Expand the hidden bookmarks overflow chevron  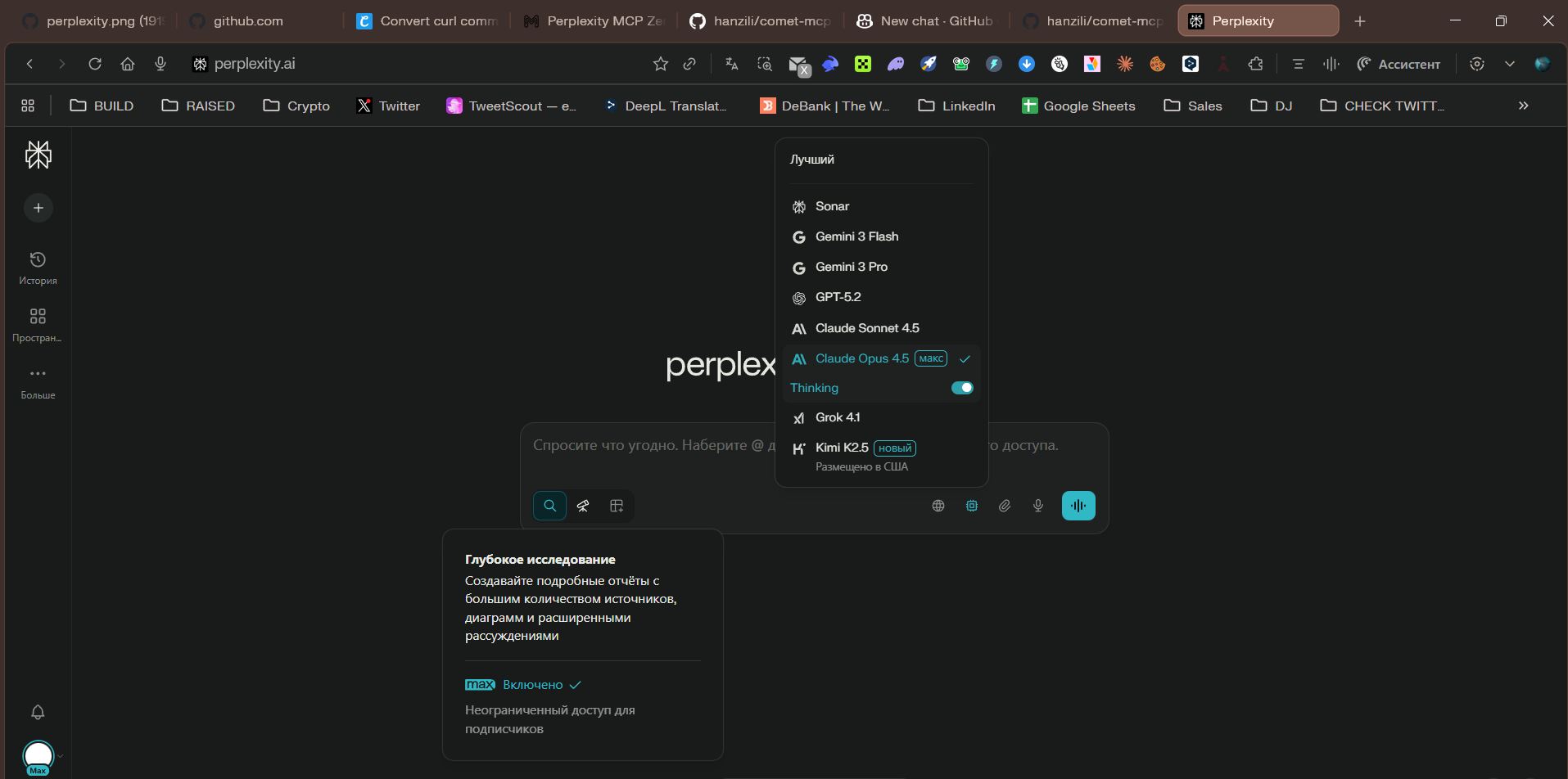tap(1523, 106)
